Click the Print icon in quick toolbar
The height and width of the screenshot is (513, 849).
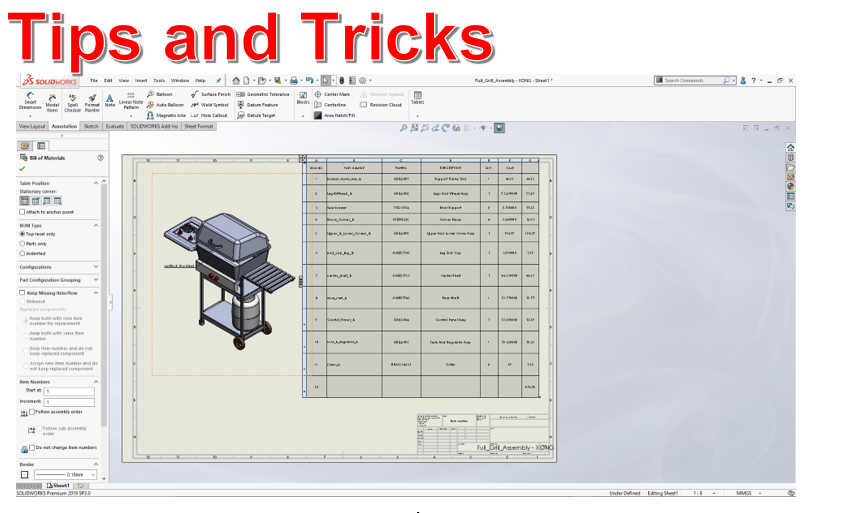293,81
